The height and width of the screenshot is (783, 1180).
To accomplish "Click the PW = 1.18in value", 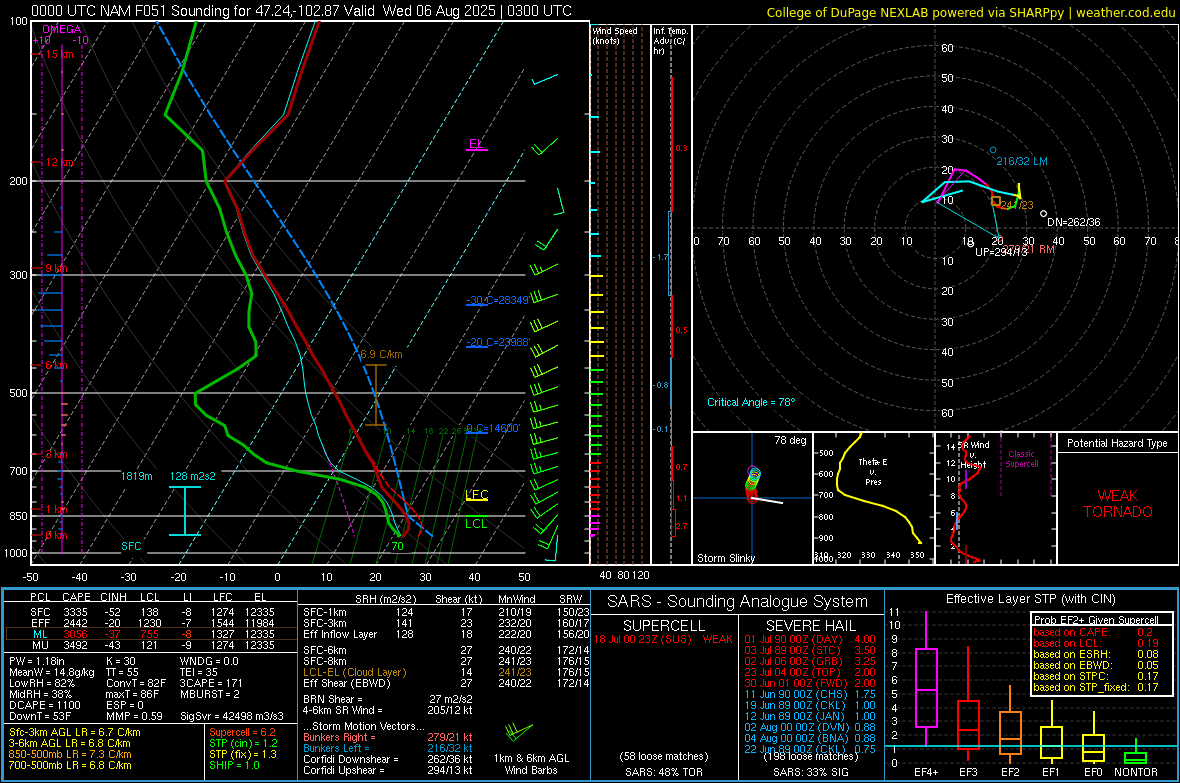I will pyautogui.click(x=37, y=661).
